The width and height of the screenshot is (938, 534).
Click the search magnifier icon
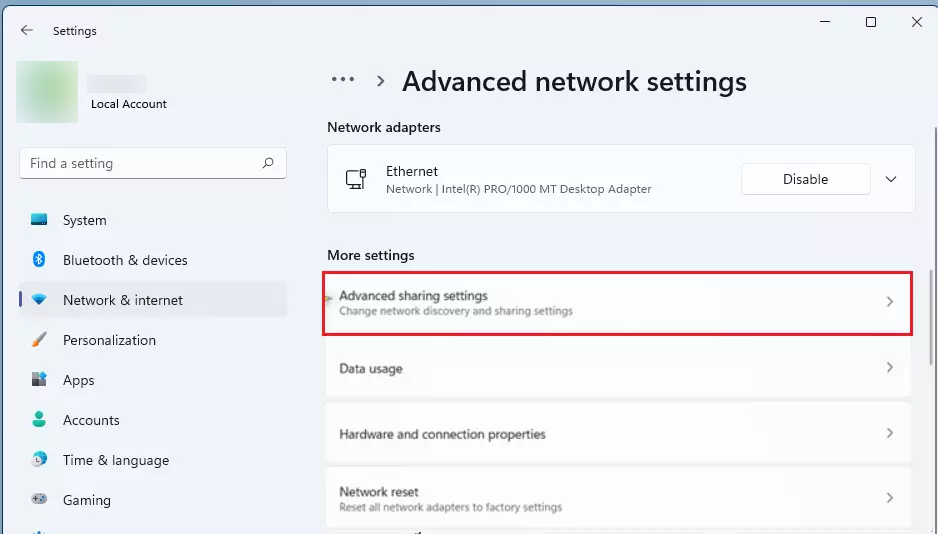click(x=268, y=163)
